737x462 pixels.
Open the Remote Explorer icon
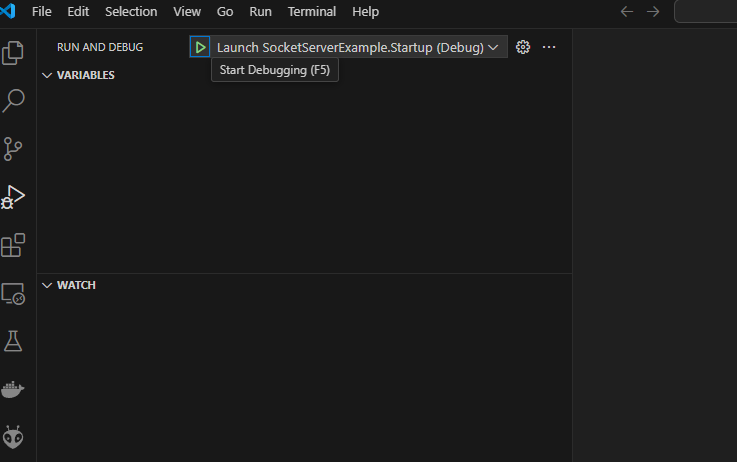[13, 293]
